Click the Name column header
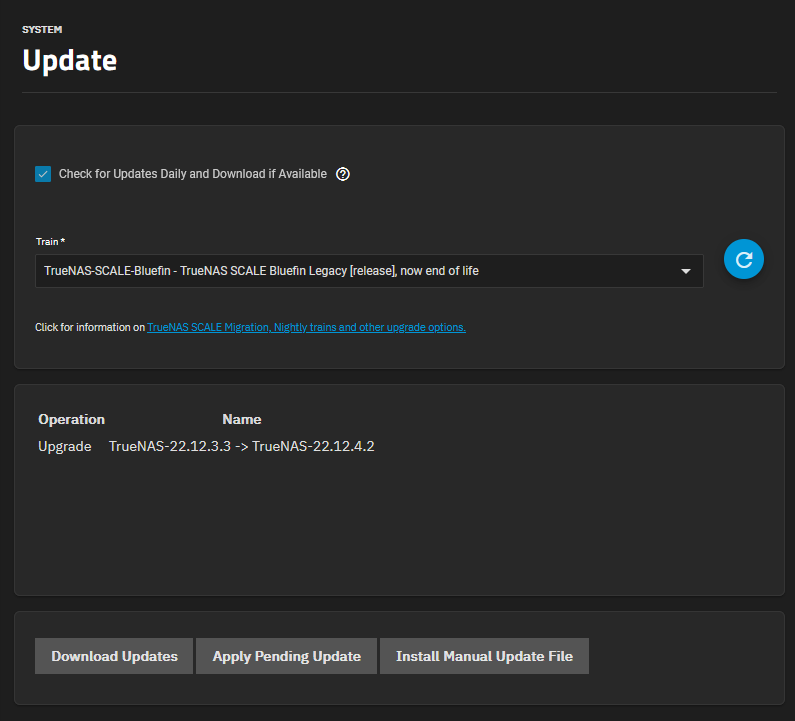The image size is (795, 721). 242,419
